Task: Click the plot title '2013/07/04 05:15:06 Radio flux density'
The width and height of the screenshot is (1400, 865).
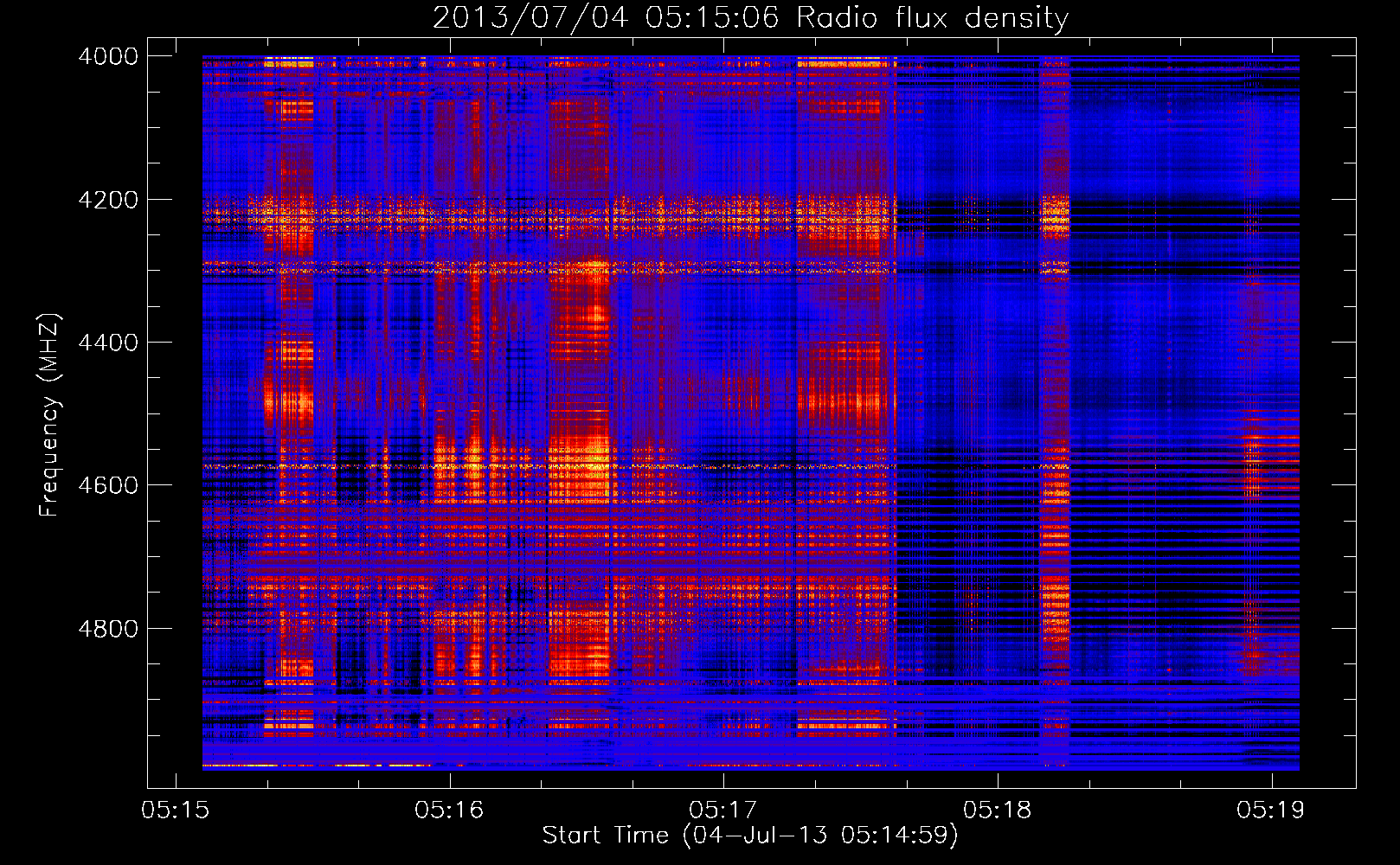Action: click(x=750, y=17)
